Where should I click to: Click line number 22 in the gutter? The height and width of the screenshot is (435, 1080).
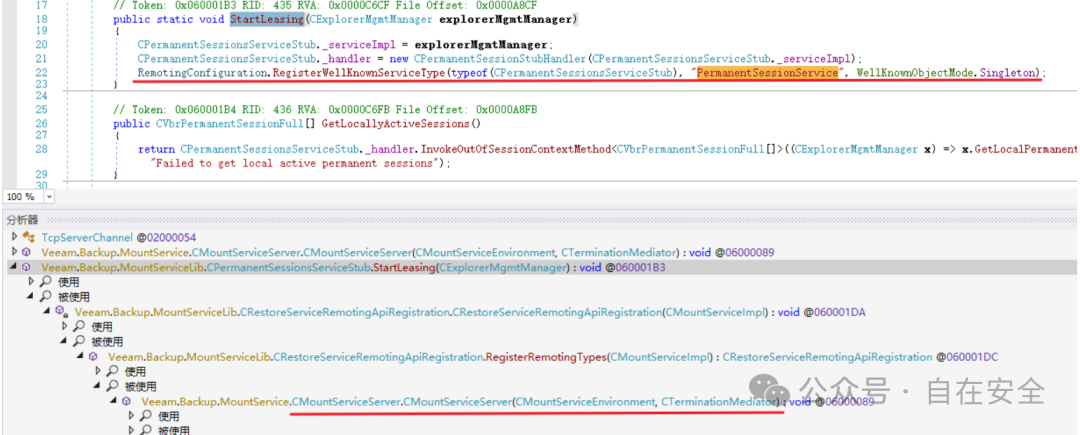tap(41, 72)
